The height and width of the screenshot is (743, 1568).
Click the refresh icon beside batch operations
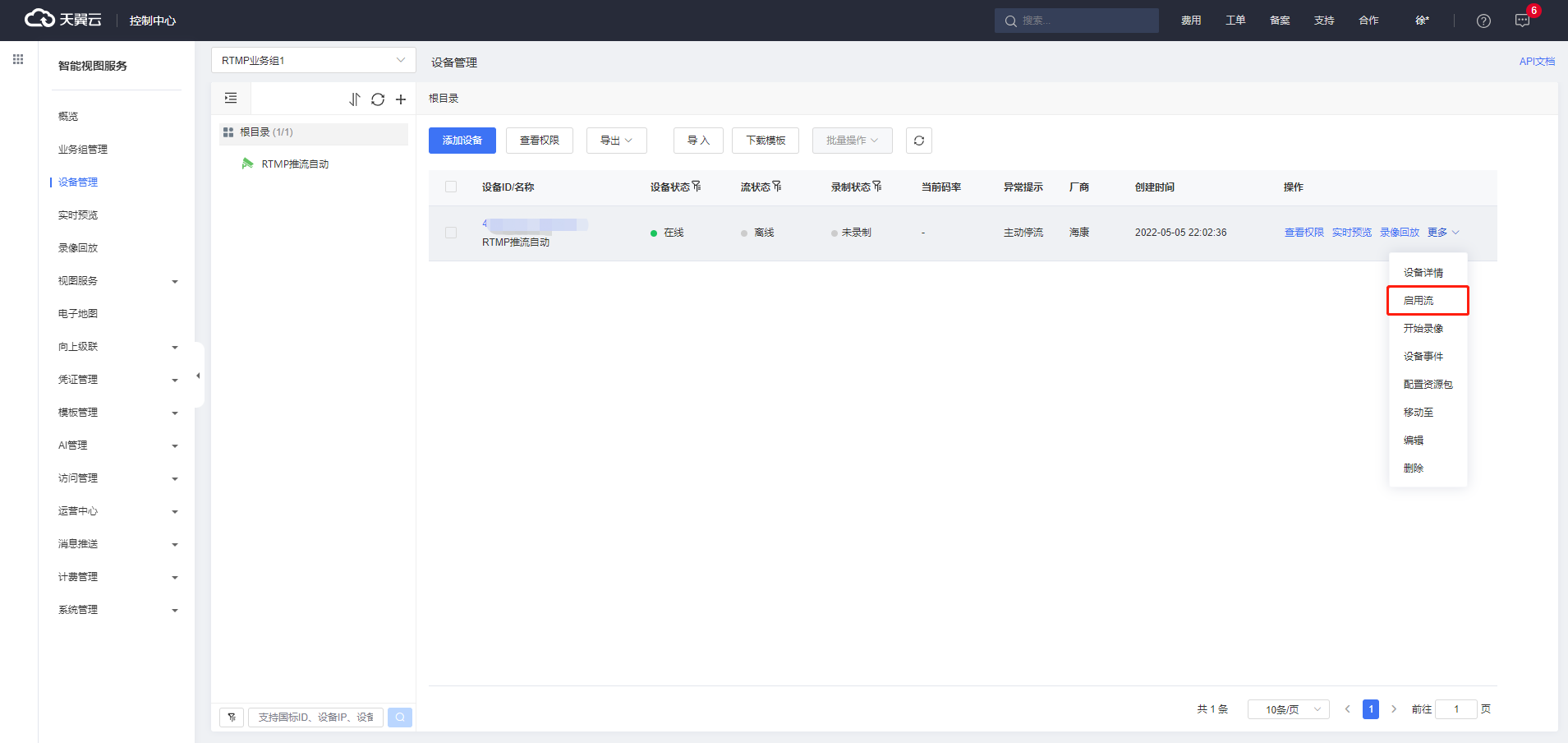tap(918, 141)
